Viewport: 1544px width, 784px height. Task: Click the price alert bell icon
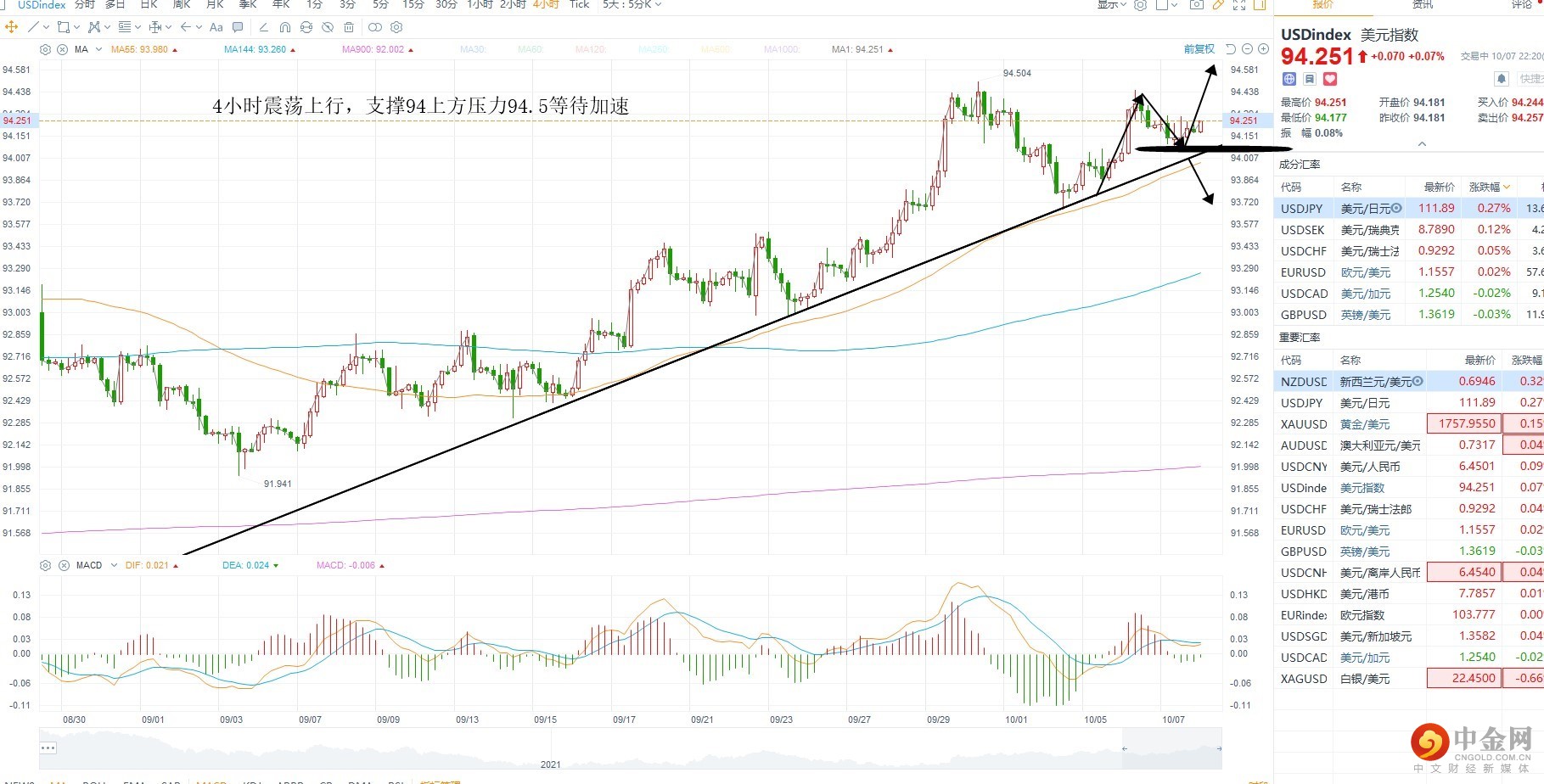click(x=1501, y=79)
